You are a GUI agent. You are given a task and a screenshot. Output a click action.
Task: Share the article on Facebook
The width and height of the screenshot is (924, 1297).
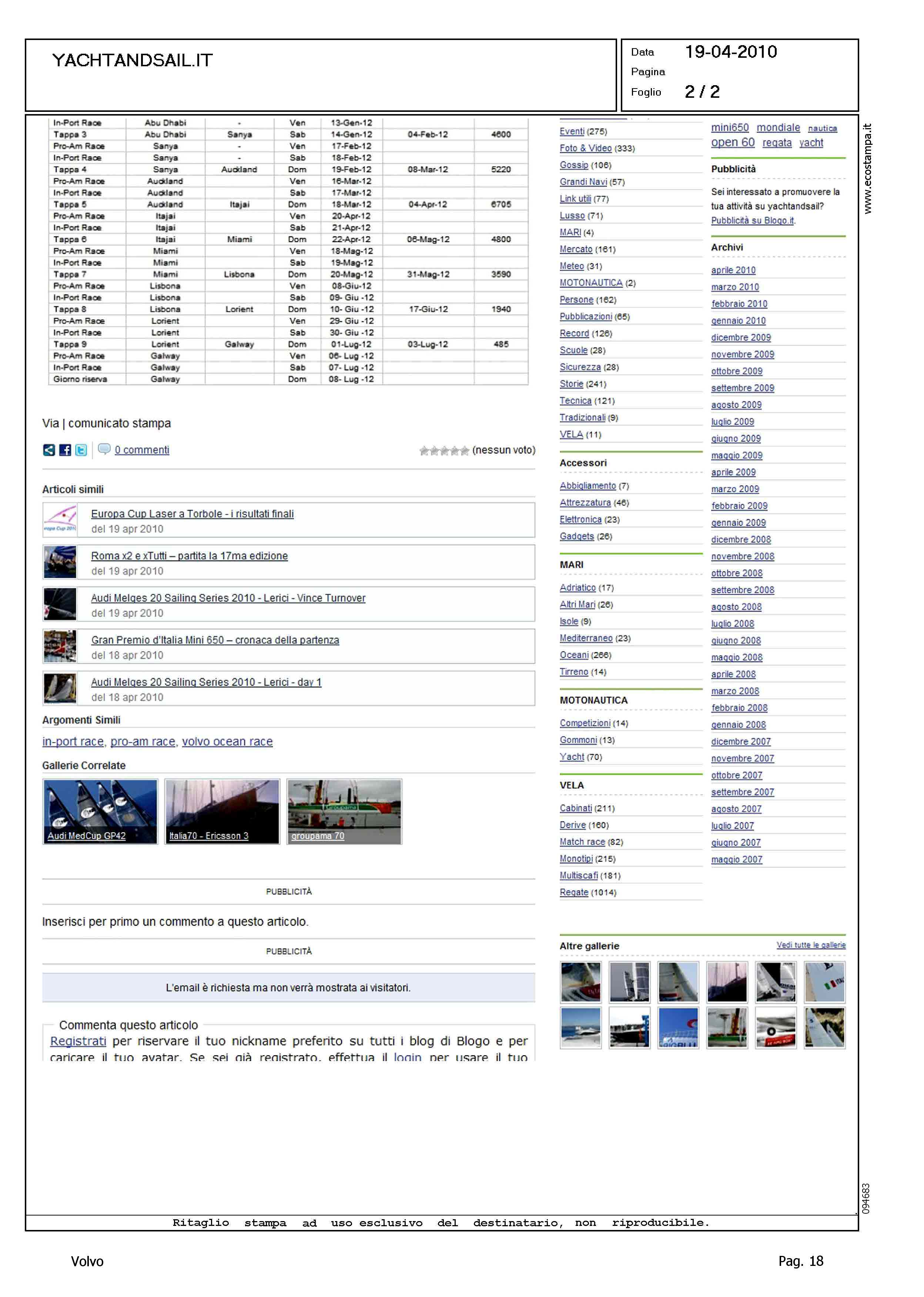pyautogui.click(x=65, y=450)
